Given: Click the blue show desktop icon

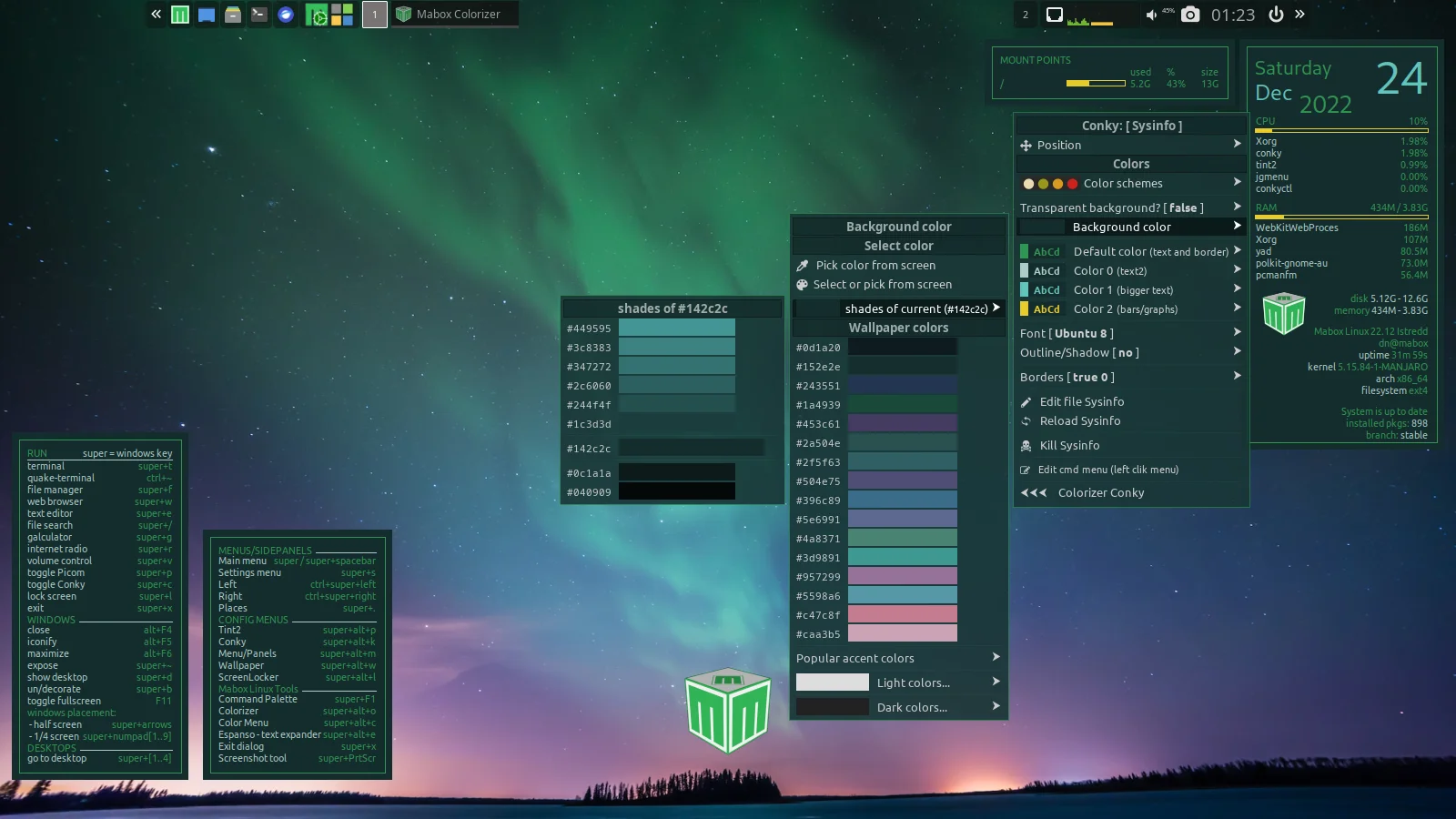Looking at the screenshot, I should pyautogui.click(x=207, y=15).
